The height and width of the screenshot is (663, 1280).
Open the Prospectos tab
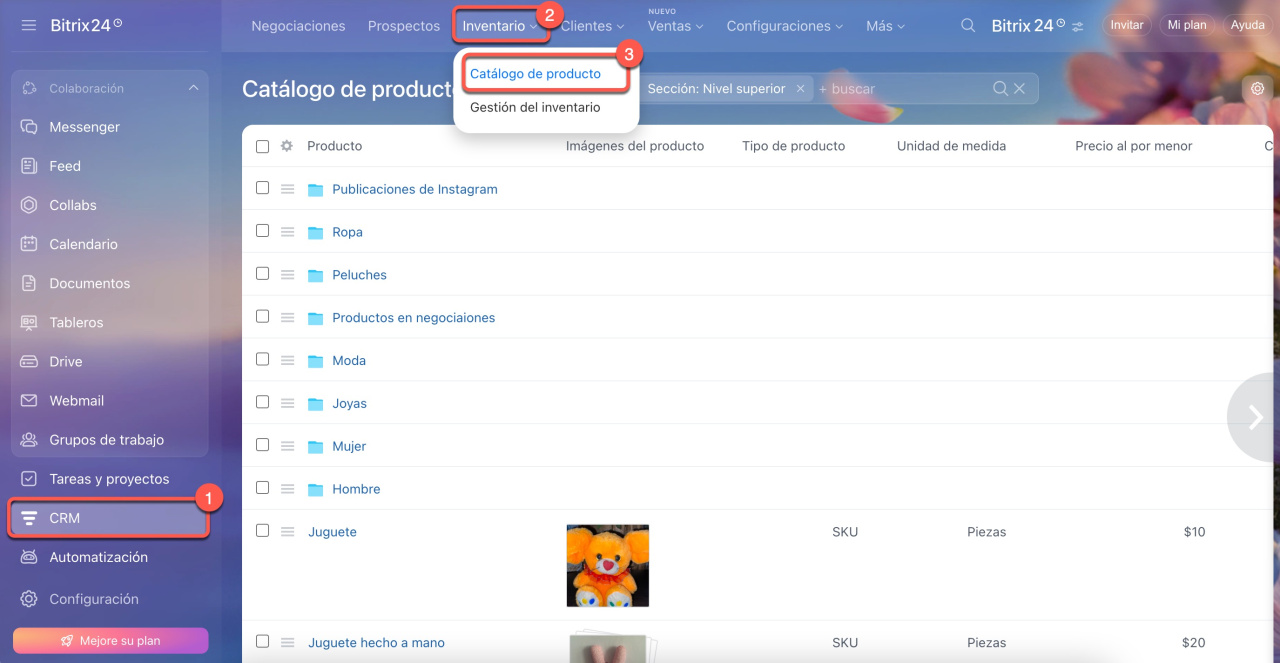point(404,26)
